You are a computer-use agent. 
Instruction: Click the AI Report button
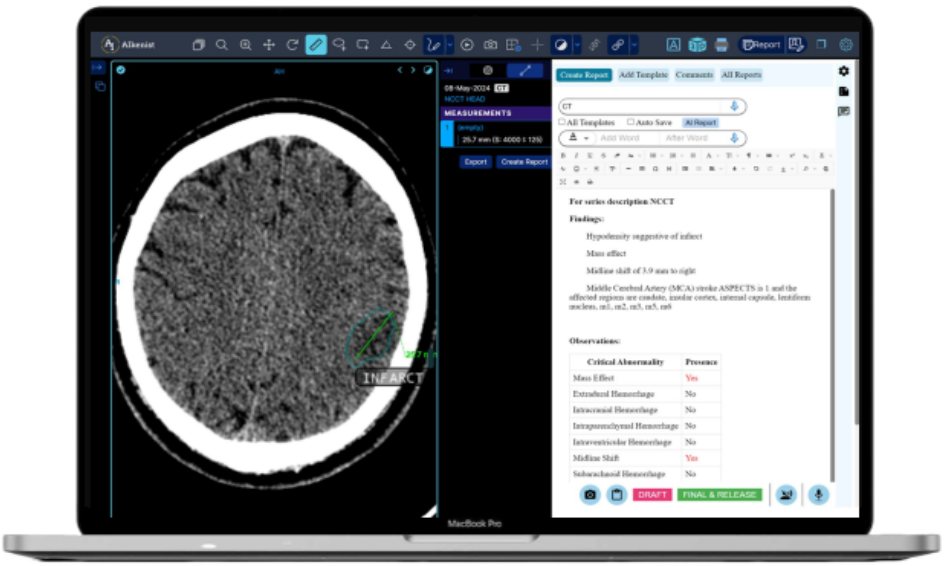701,123
